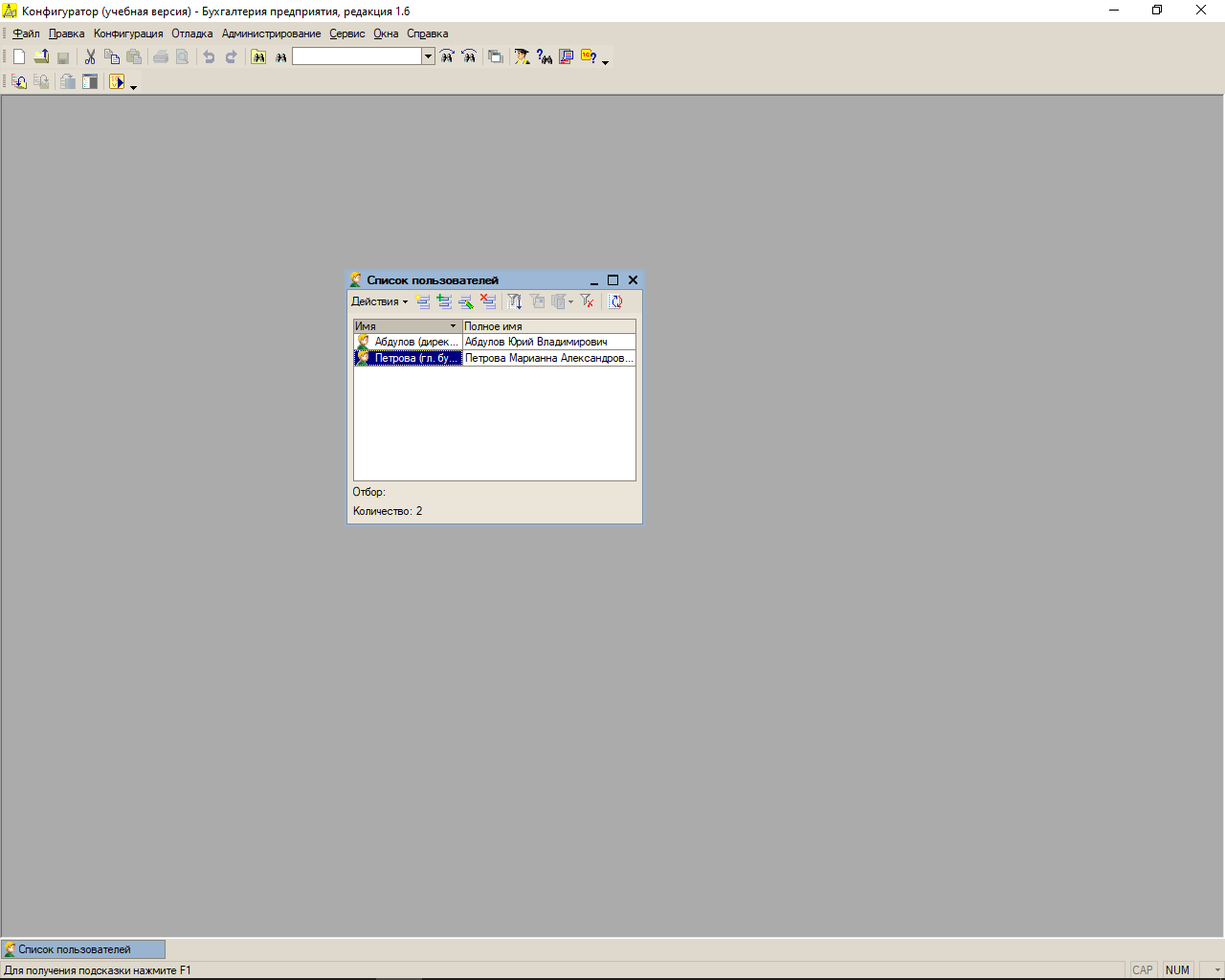Open the Конфигурация menu
The width and height of the screenshot is (1225, 980).
click(128, 33)
